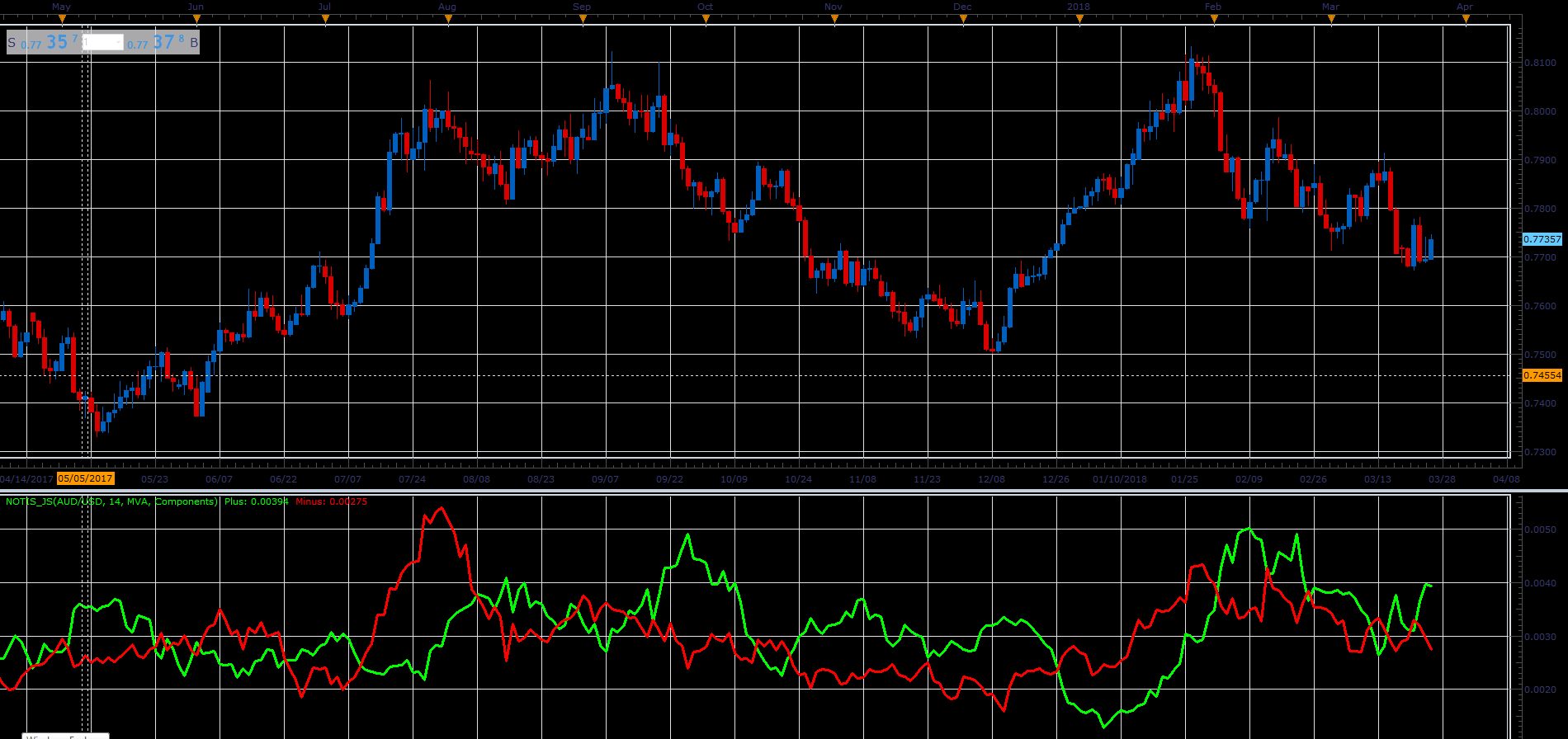The height and width of the screenshot is (739, 1568).
Task: Click the 04/08 date on the bottom axis
Action: pos(1506,479)
